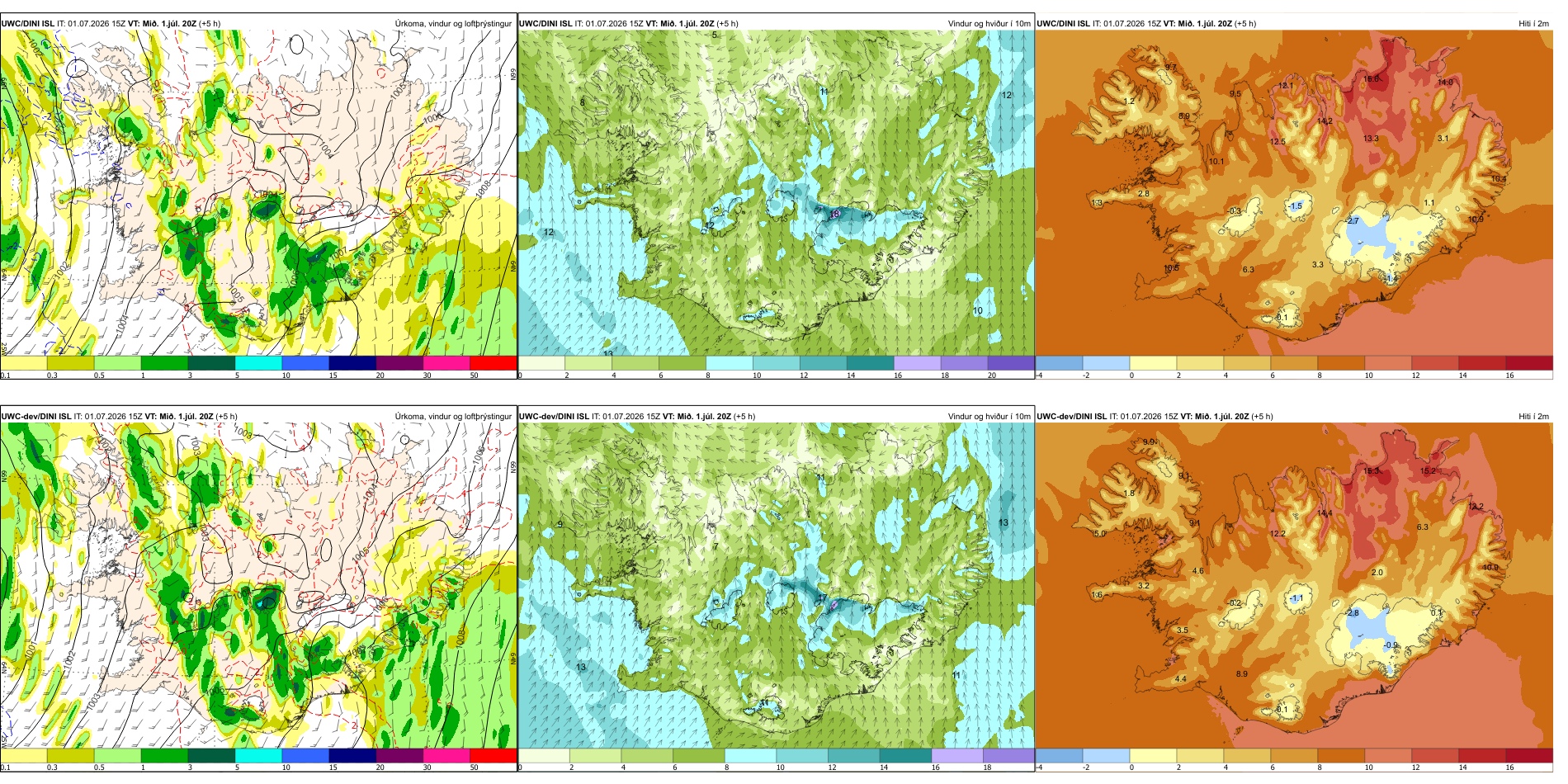Screen dimensions: 1568x784
Task: Click the 9.9 temperature value on UWC-dev map
Action: coord(1149,442)
